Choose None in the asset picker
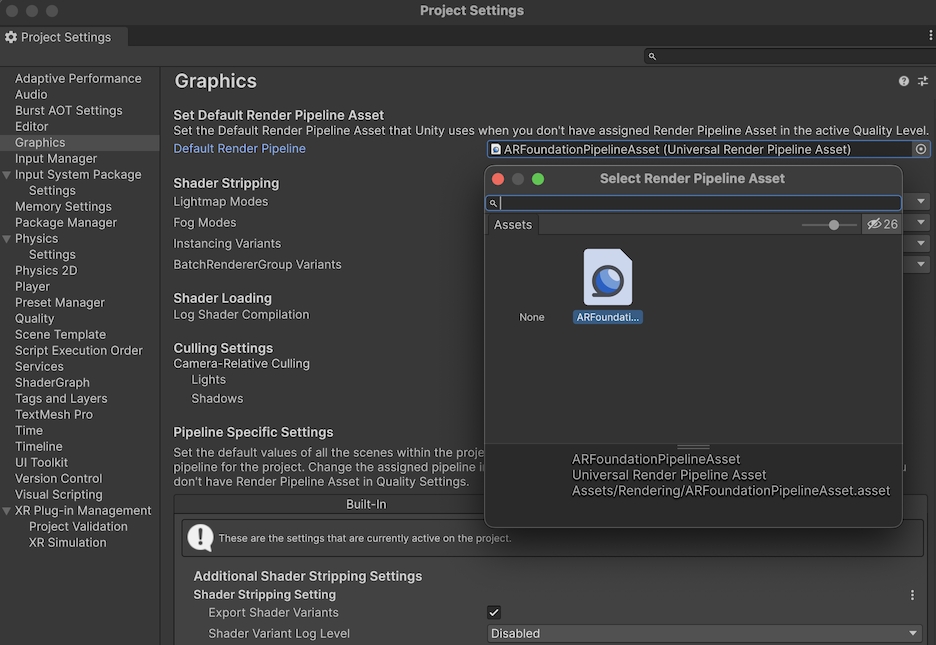Viewport: 936px width, 645px height. 532,317
